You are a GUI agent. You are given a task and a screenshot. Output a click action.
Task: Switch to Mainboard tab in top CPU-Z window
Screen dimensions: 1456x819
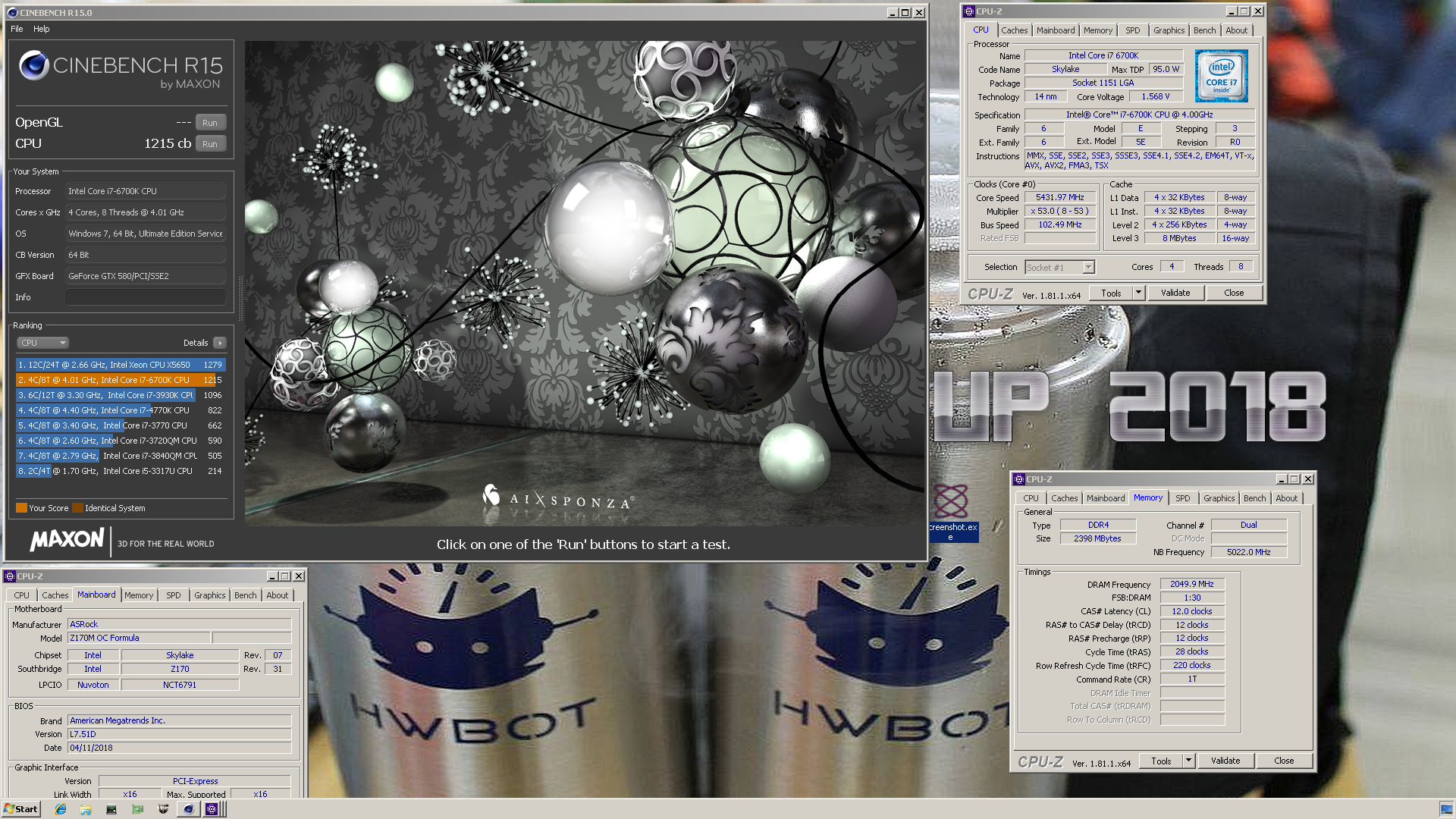(x=1056, y=30)
